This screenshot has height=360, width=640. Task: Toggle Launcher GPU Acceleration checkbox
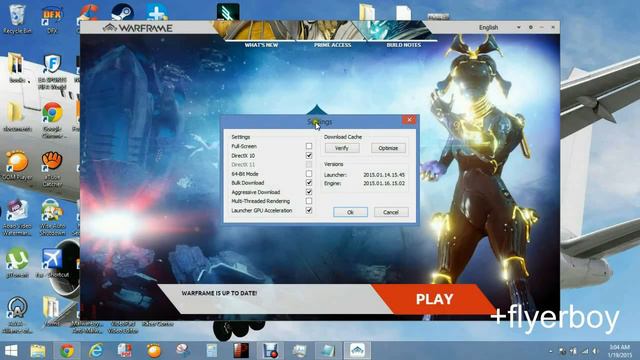coord(309,211)
